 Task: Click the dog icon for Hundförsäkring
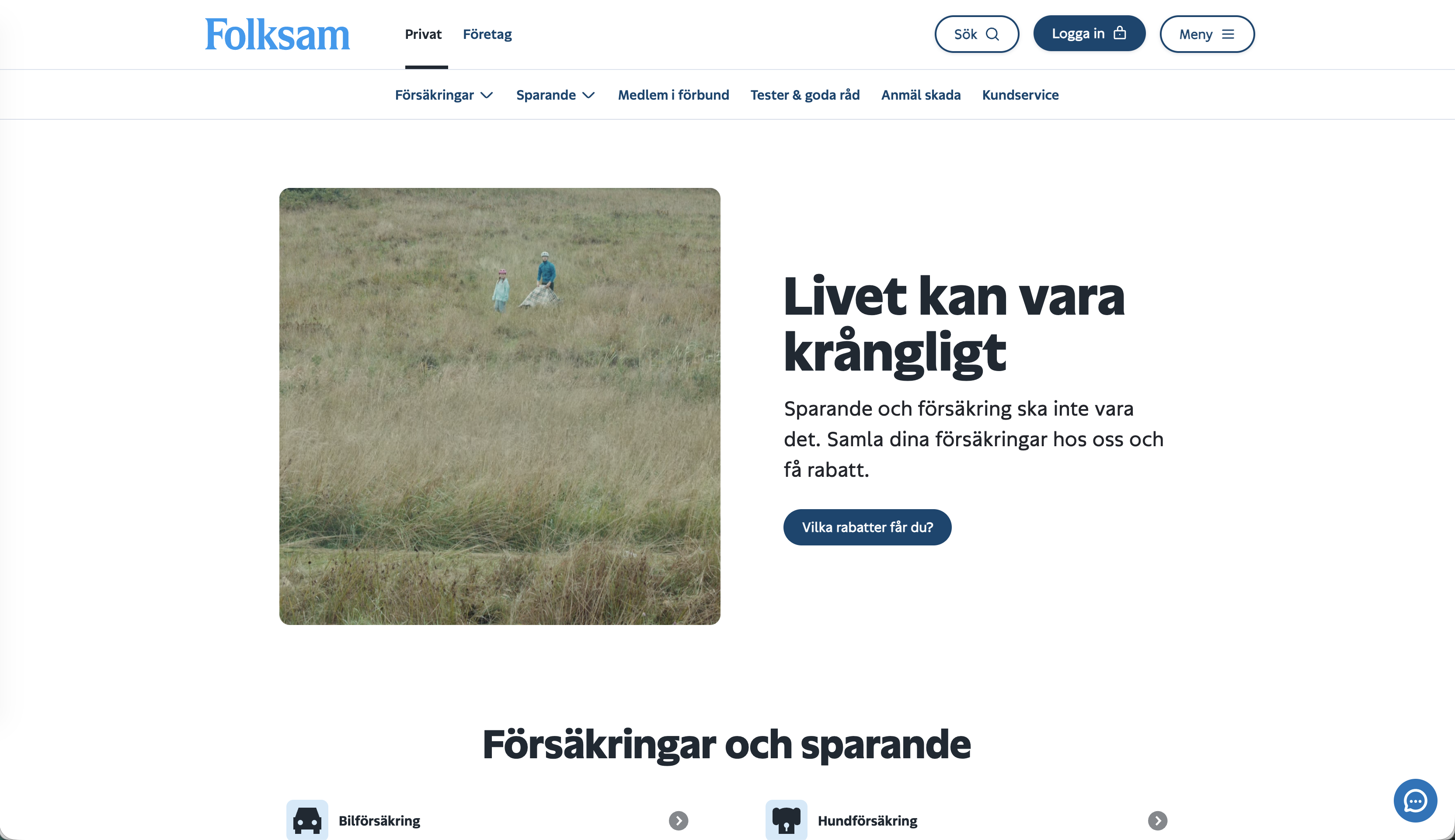coord(786,820)
